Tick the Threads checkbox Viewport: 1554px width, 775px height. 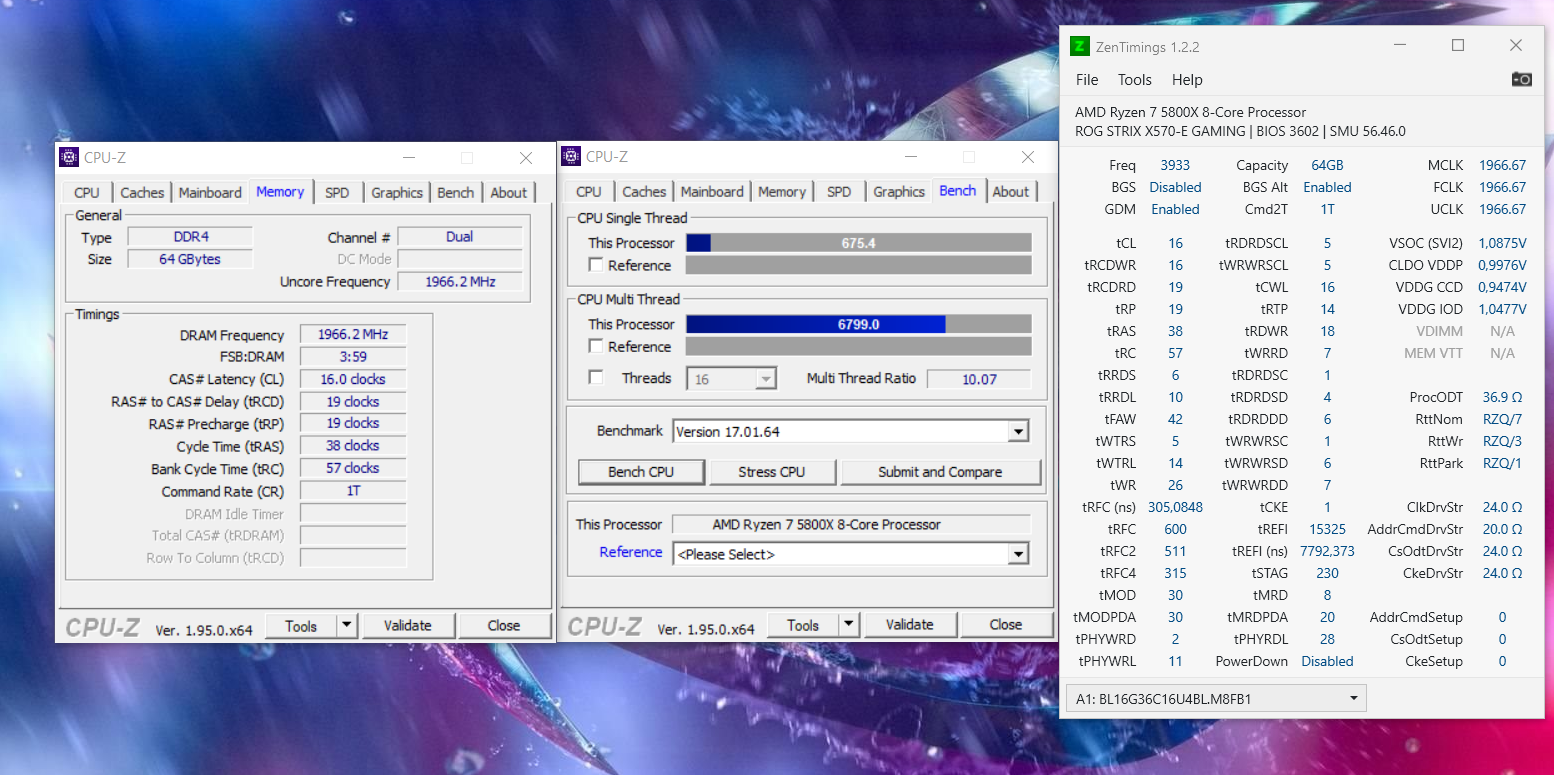(x=596, y=377)
